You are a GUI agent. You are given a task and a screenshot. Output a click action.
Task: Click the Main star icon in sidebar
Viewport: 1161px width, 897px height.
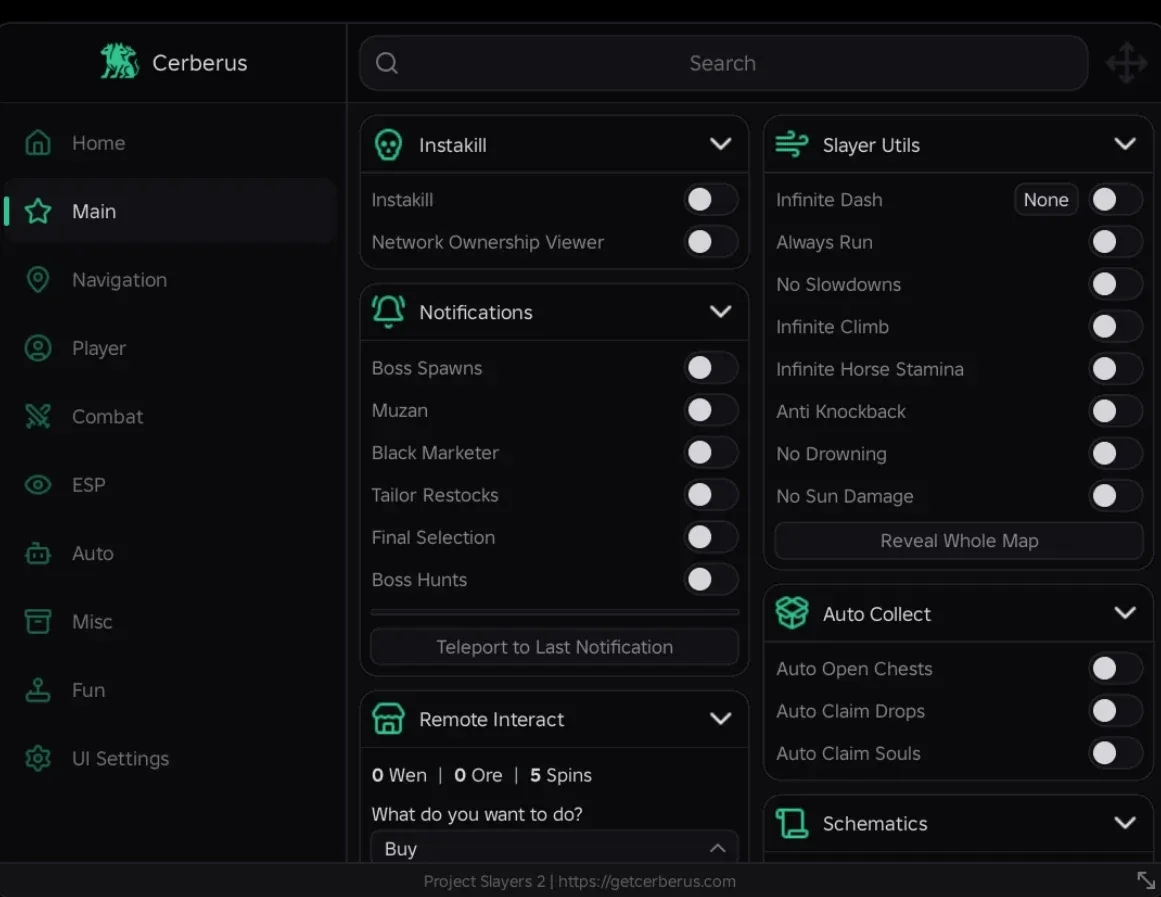38,211
